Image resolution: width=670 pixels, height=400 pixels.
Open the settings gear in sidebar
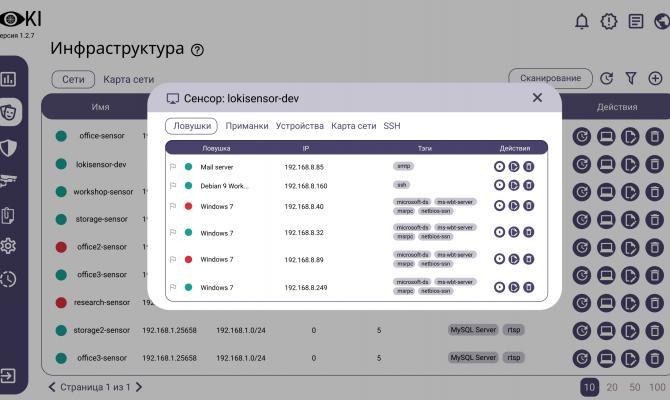coord(8,246)
